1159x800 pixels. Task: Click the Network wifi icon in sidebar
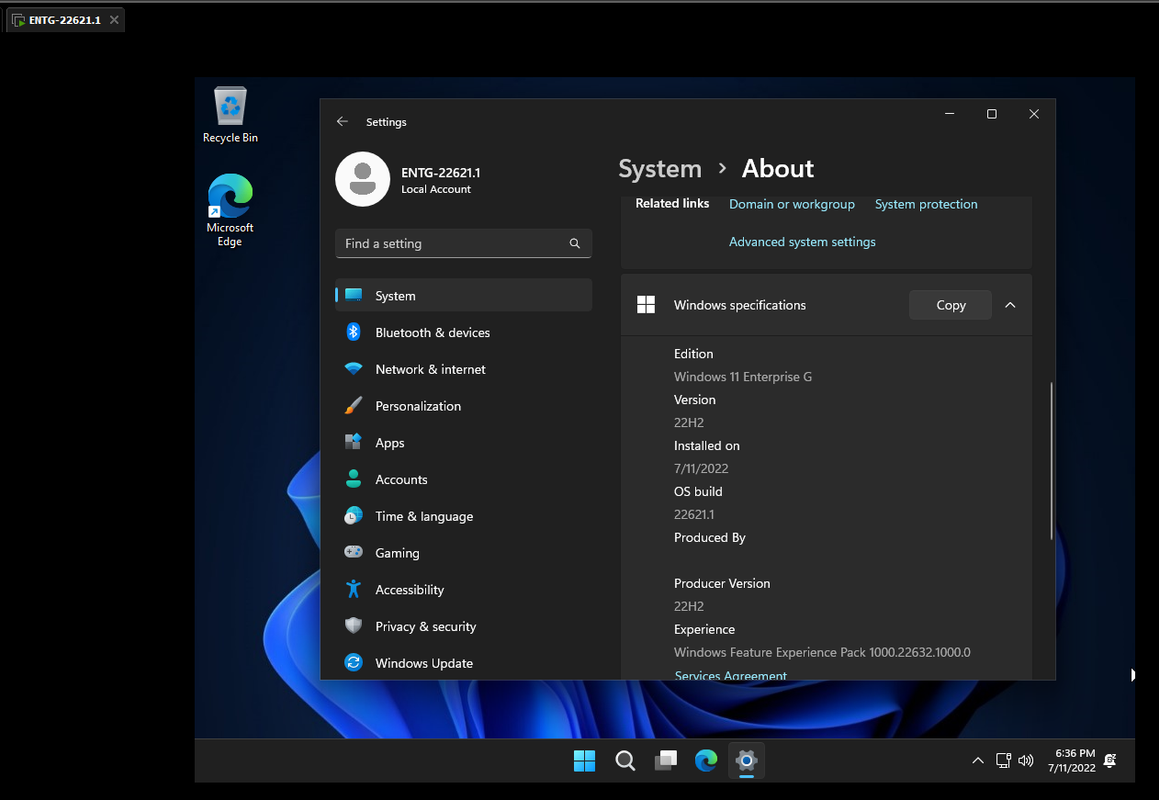tap(353, 368)
